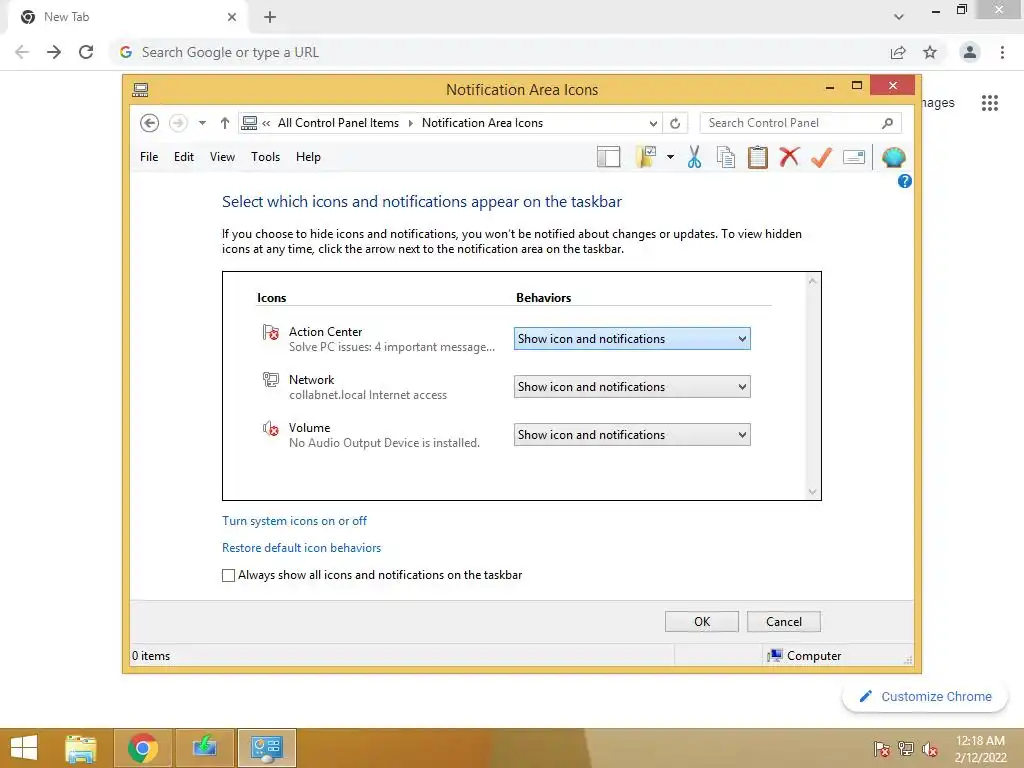Open the File menu
Screen dimensions: 1024x768
(x=149, y=157)
